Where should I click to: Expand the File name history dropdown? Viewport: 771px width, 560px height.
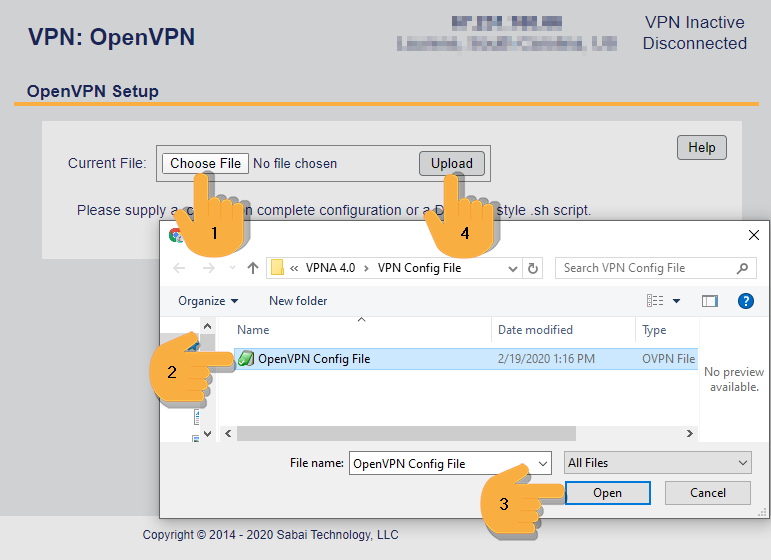(543, 463)
